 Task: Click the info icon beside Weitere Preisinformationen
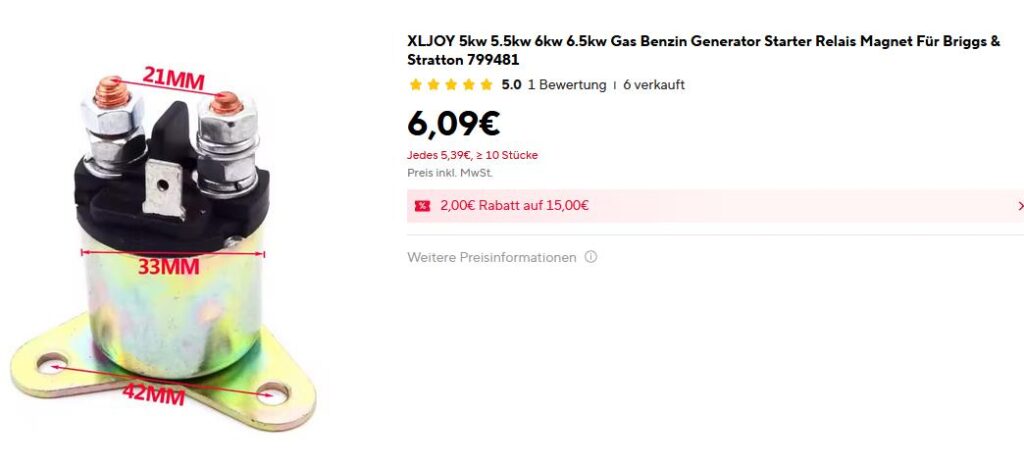[591, 257]
